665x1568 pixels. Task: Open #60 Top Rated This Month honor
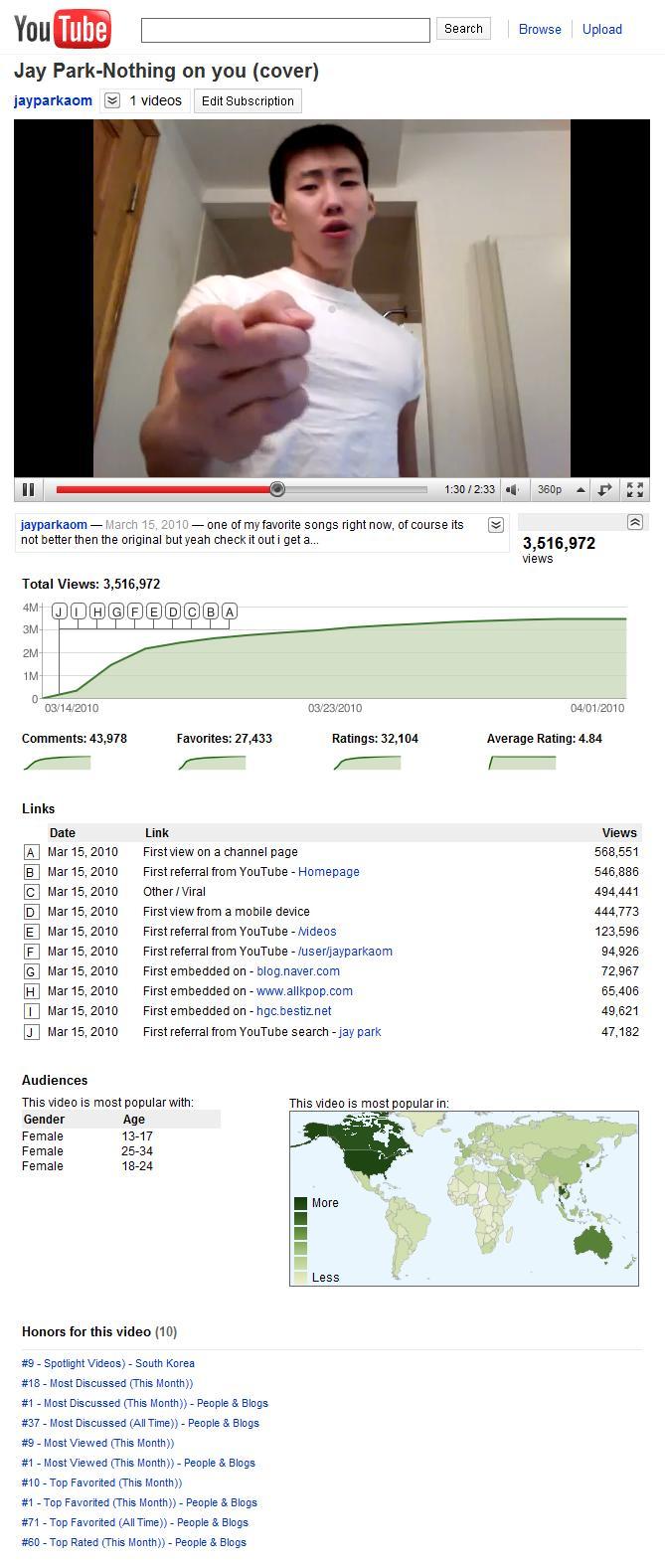click(x=134, y=1542)
